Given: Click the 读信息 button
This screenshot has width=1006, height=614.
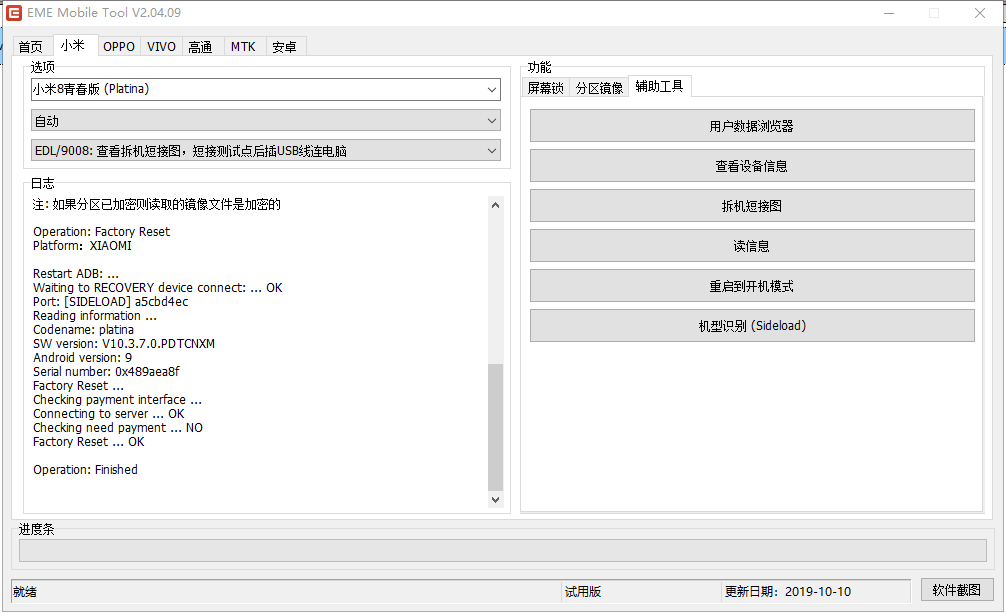Looking at the screenshot, I should pos(752,246).
